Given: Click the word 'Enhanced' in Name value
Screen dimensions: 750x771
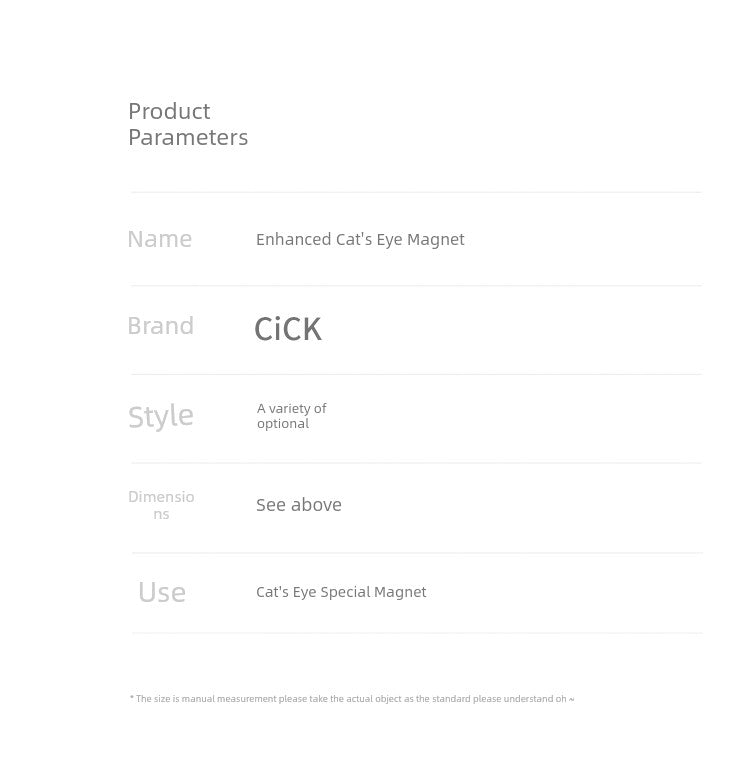Looking at the screenshot, I should pos(294,239).
